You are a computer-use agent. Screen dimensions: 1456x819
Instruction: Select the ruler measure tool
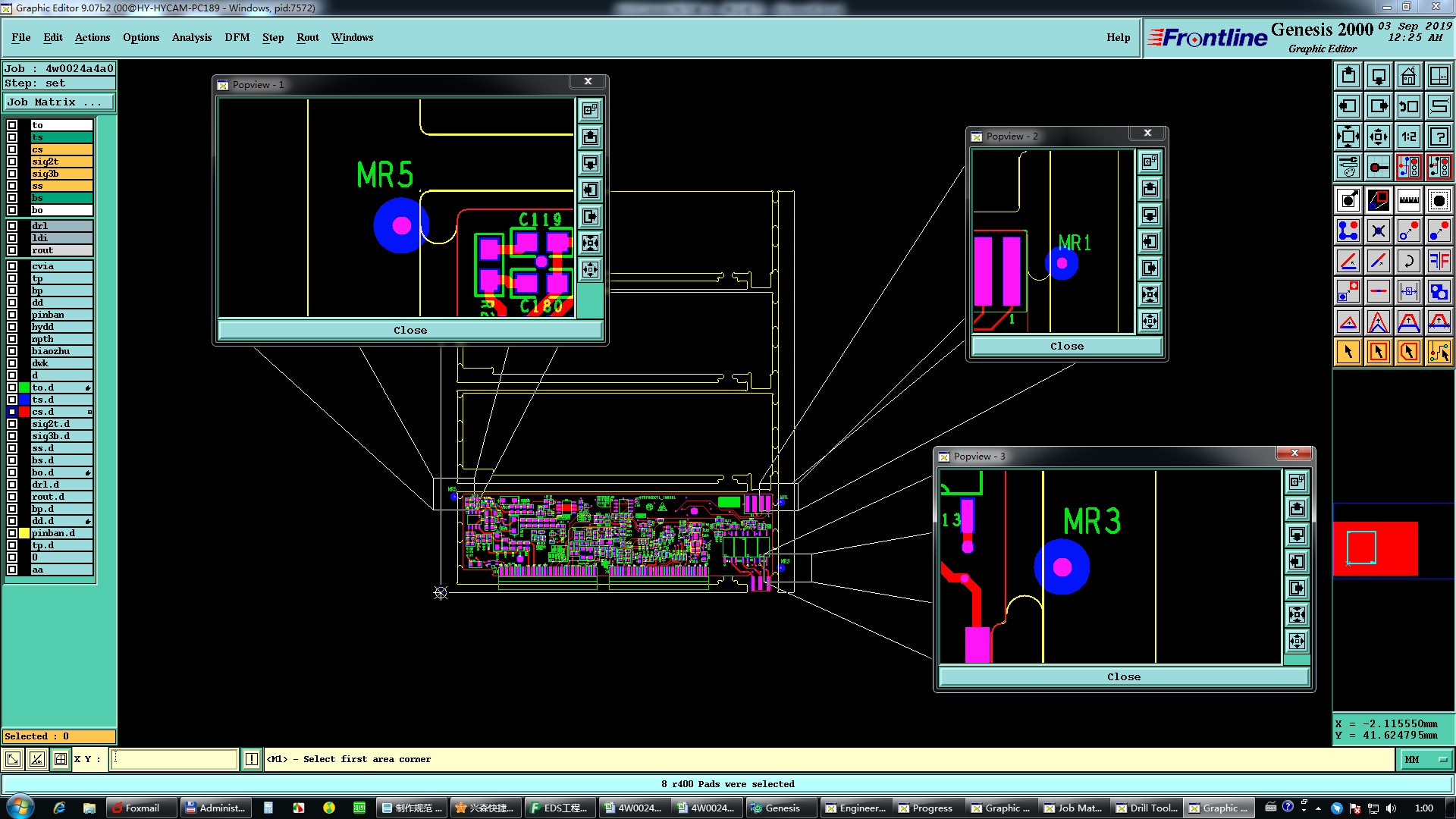point(1408,200)
